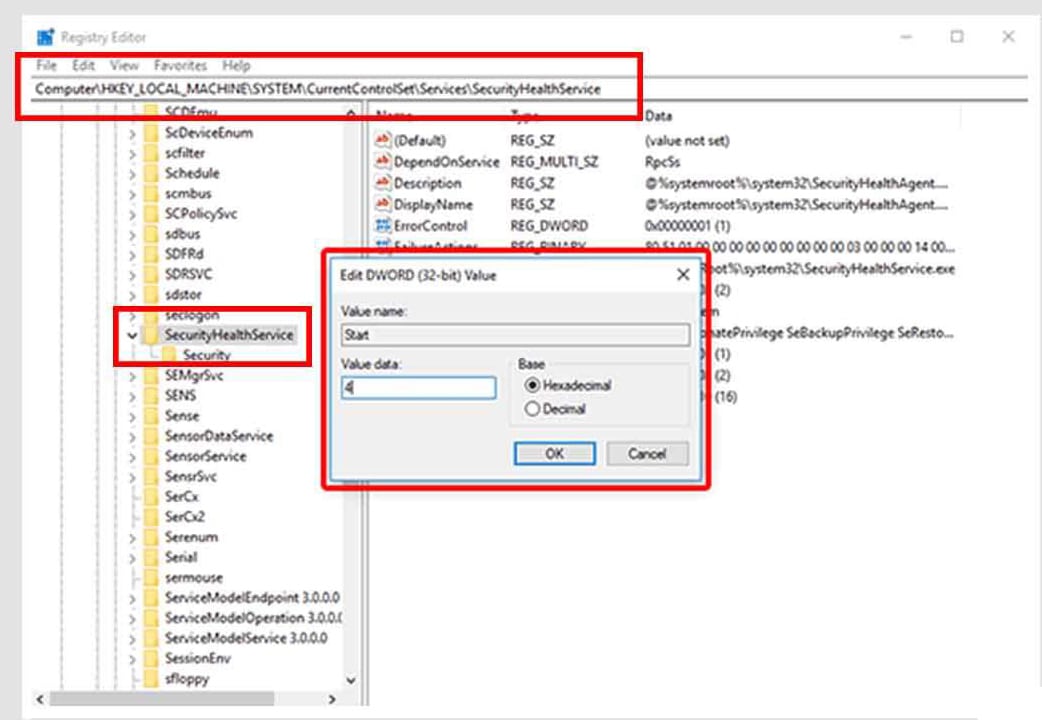1042x720 pixels.
Task: Click the folder icon beside SEMgrSvc
Action: (152, 376)
